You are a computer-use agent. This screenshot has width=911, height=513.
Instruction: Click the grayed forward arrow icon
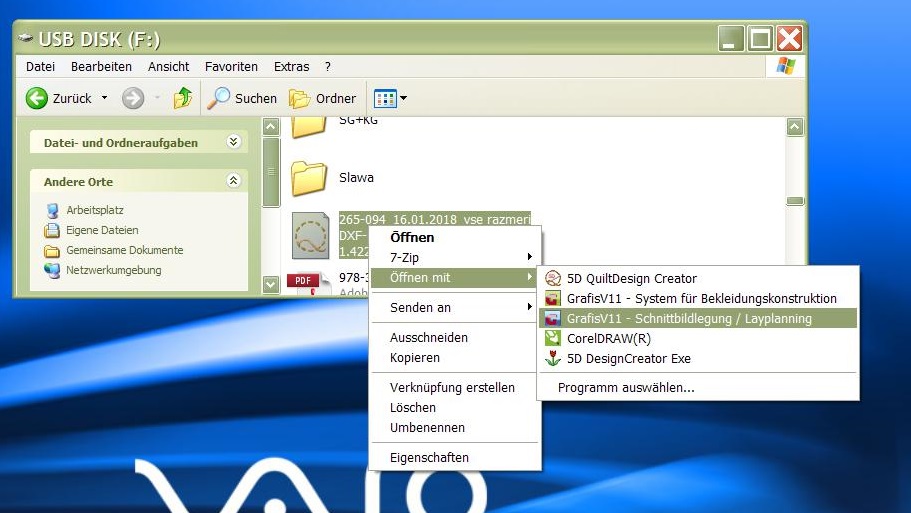(132, 98)
